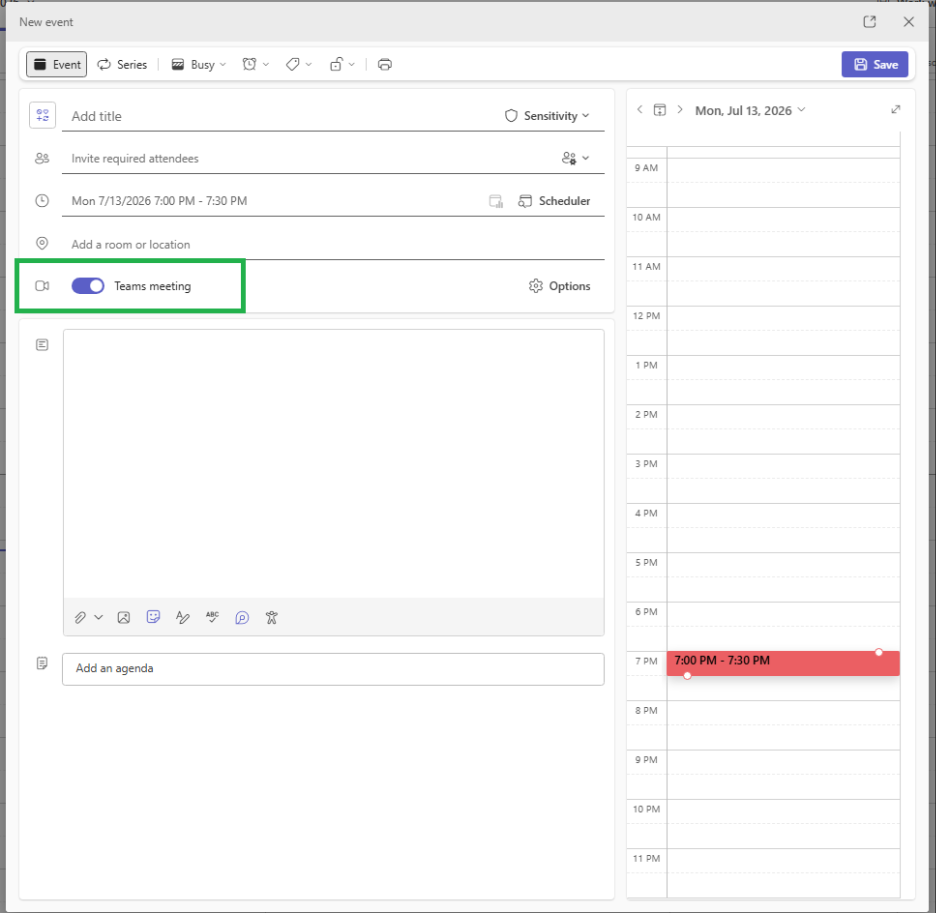This screenshot has height=913, width=936.
Task: Click the print icon in toolbar
Action: pyautogui.click(x=385, y=64)
